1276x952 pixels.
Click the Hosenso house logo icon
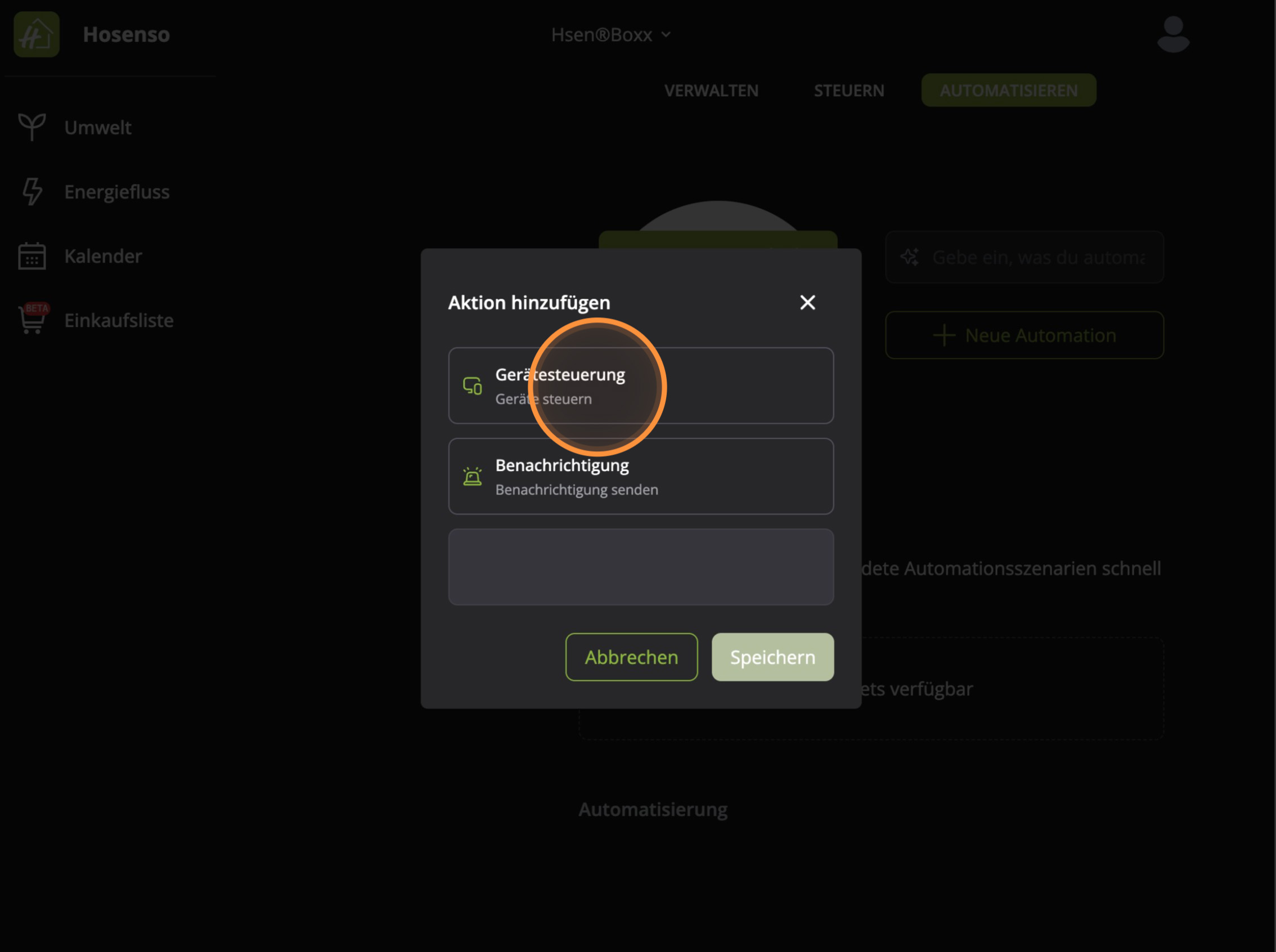[37, 34]
